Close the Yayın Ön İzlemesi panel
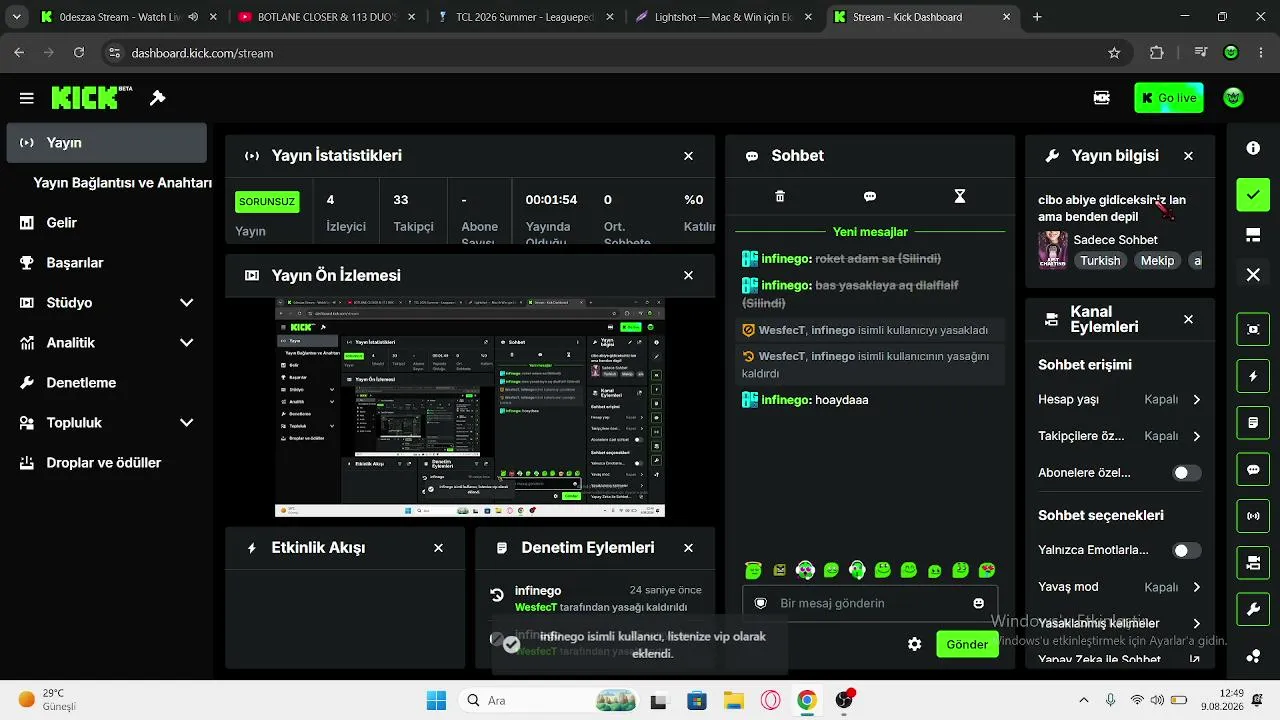 coord(688,275)
